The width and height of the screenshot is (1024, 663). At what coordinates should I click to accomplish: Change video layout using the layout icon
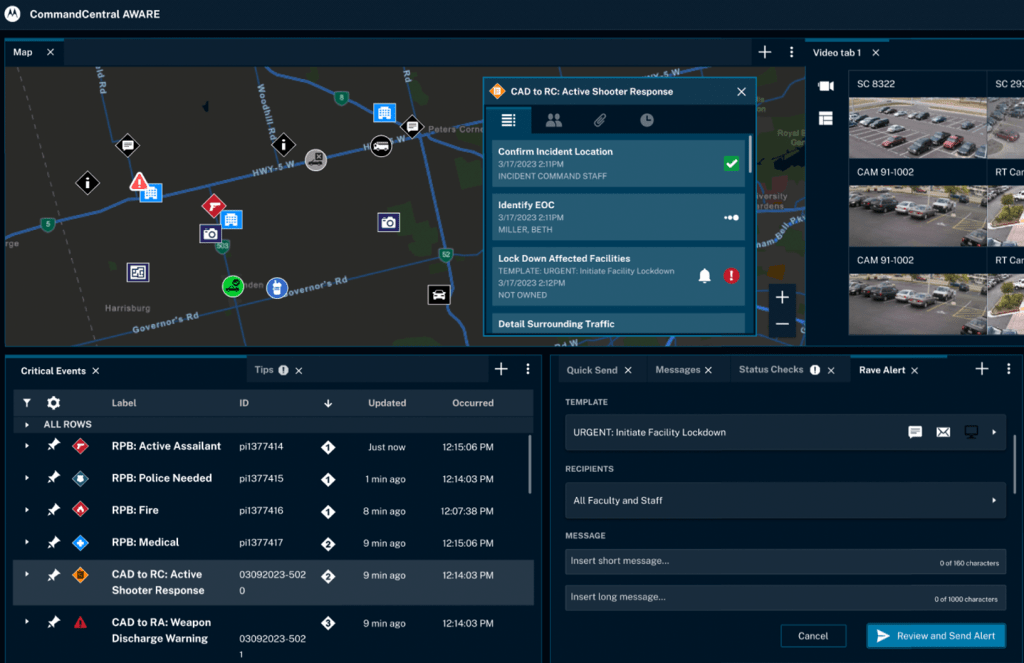click(825, 118)
